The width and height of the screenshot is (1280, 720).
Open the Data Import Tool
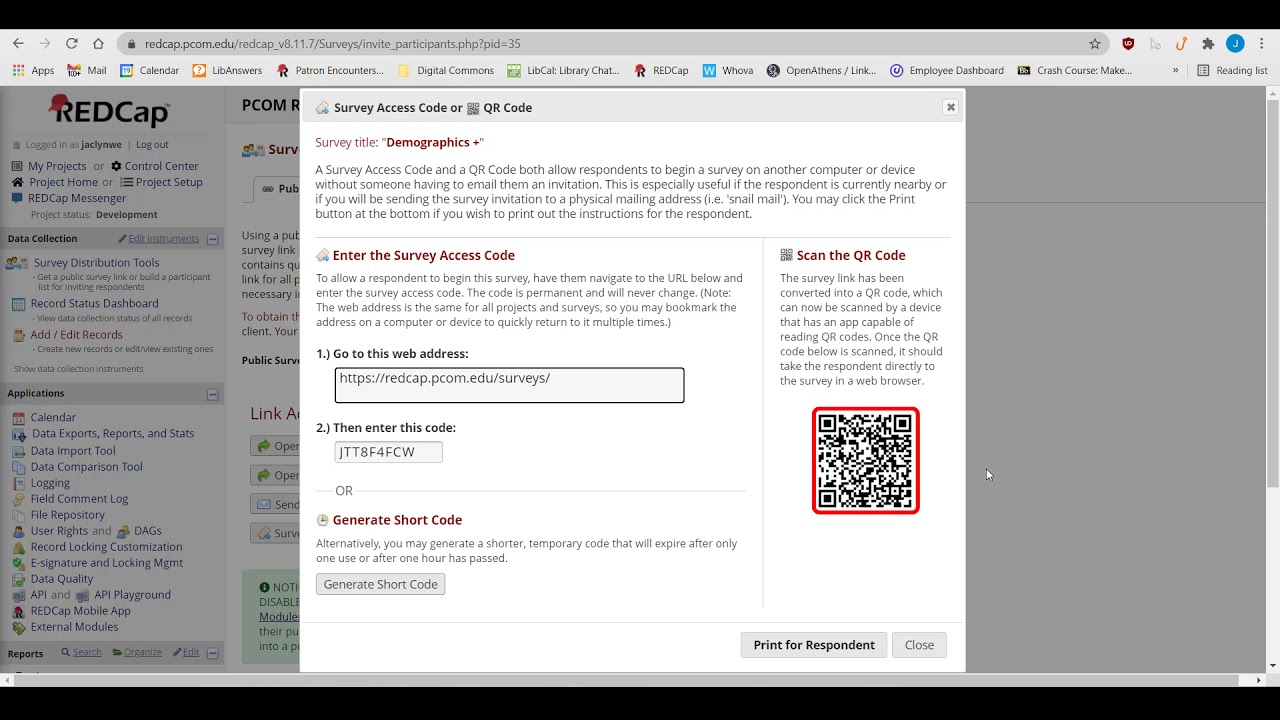tap(73, 451)
